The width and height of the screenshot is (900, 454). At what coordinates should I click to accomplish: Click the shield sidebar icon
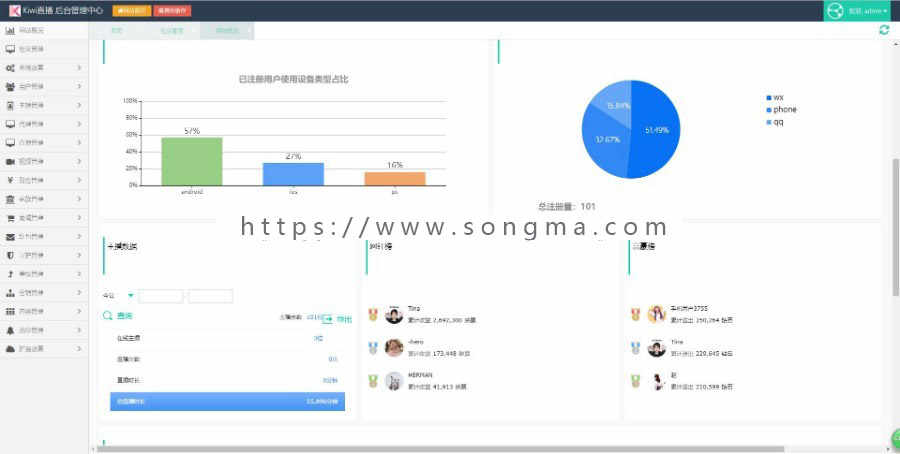pos(10,255)
